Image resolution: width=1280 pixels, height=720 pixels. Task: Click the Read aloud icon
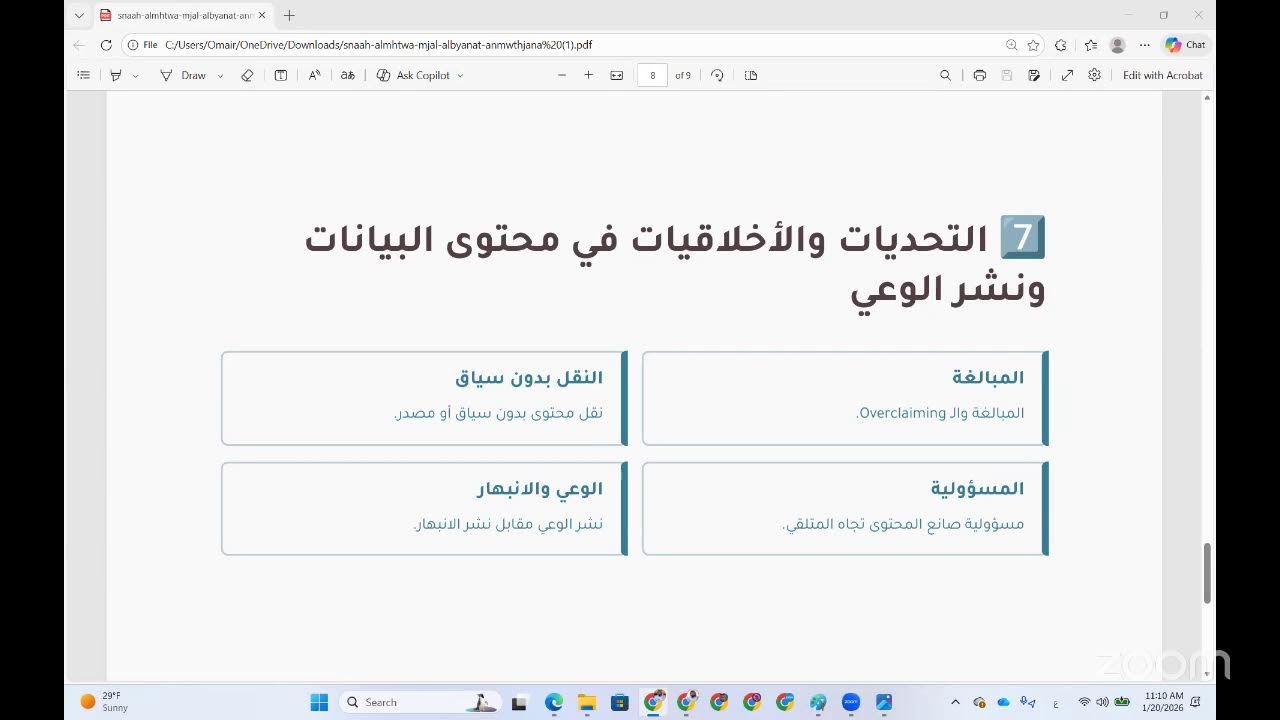(314, 75)
